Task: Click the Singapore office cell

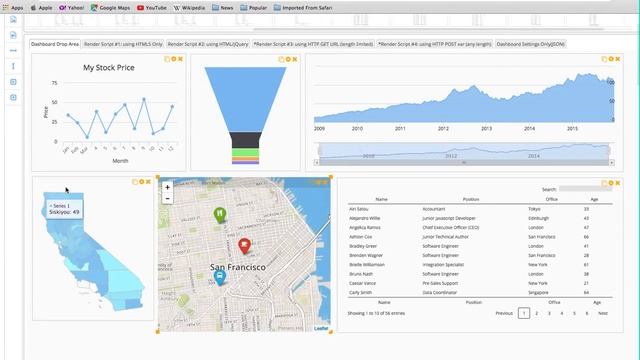Action: [538, 292]
